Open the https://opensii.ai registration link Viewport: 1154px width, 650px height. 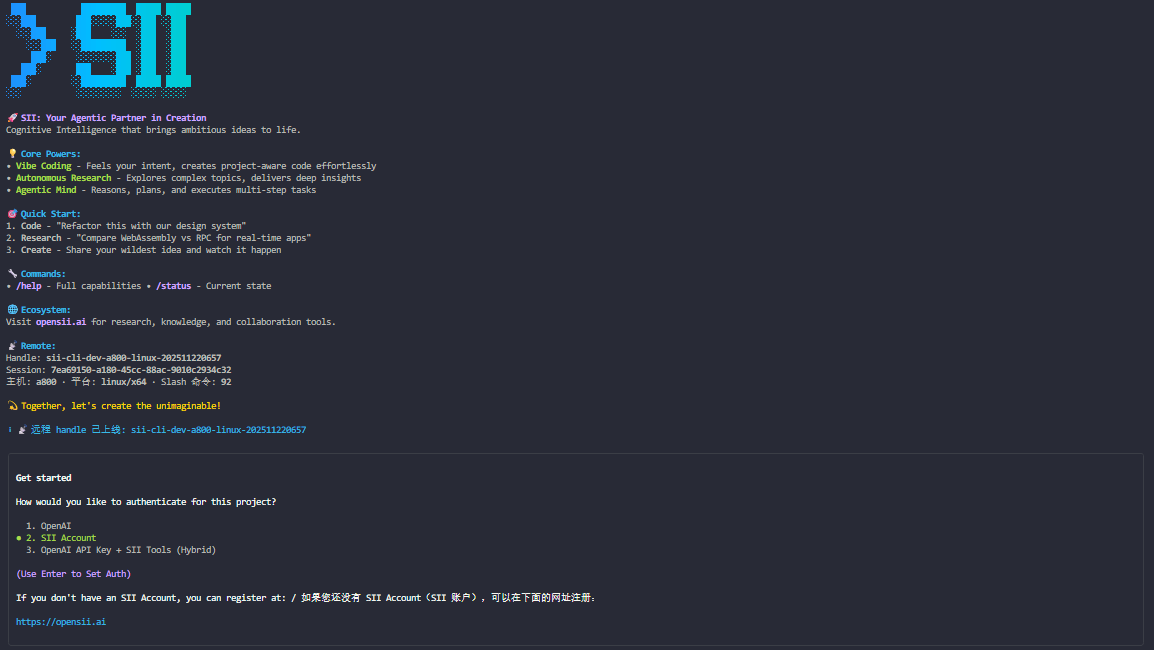tap(63, 621)
